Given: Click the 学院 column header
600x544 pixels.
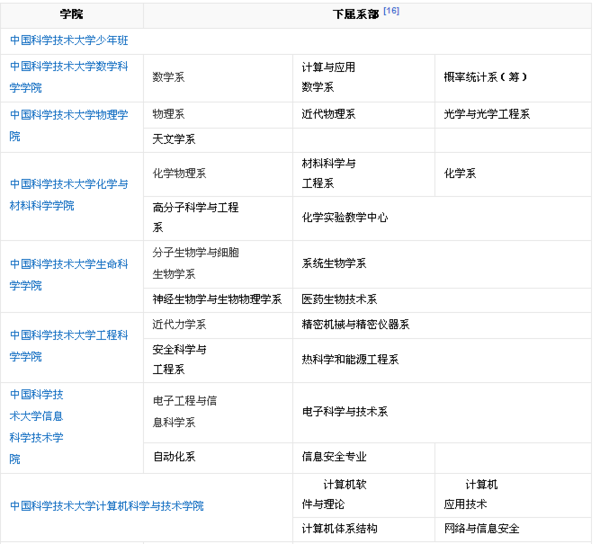Looking at the screenshot, I should click(x=72, y=15).
